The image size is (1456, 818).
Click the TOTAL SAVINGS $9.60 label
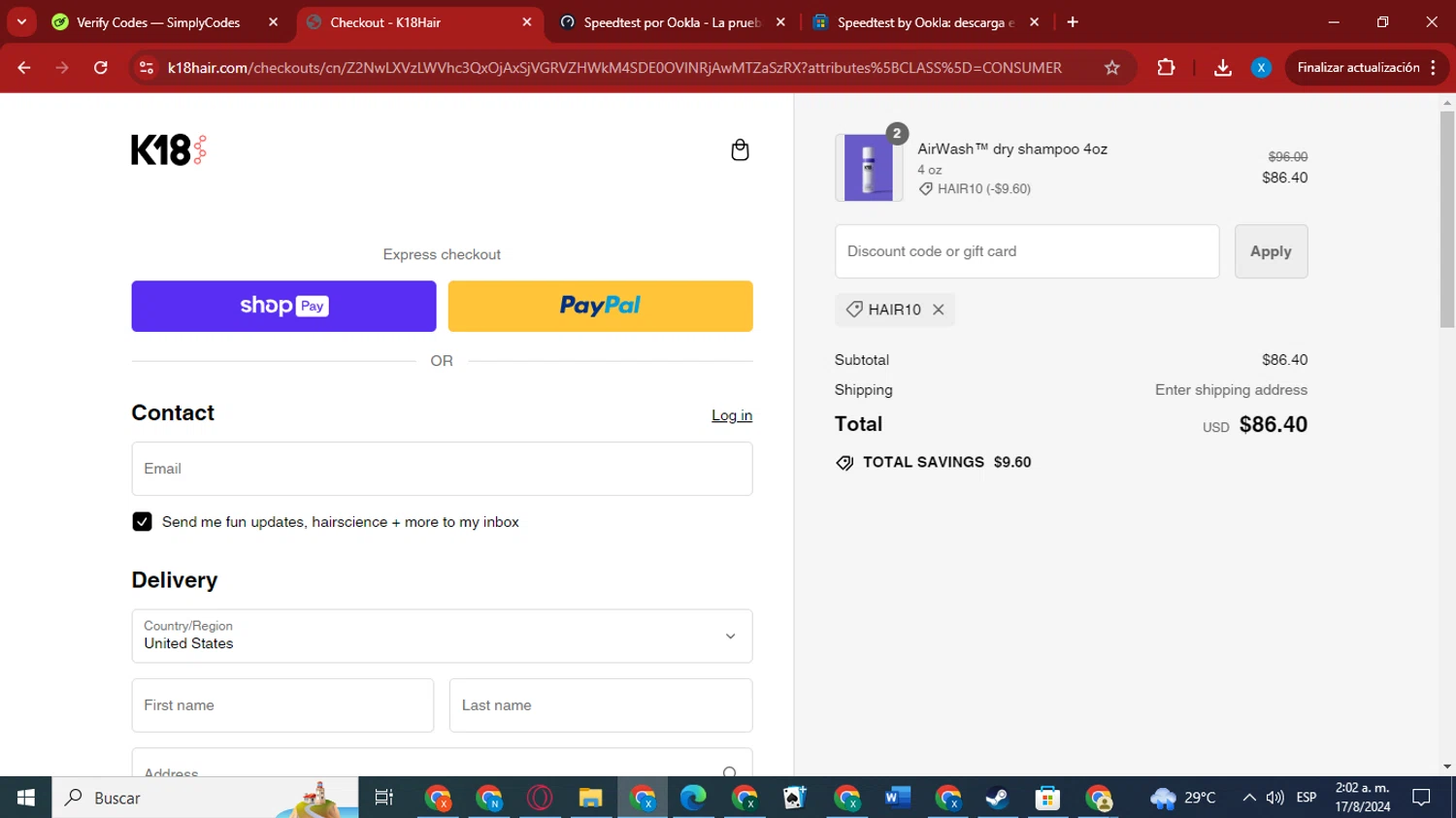pyautogui.click(x=934, y=463)
